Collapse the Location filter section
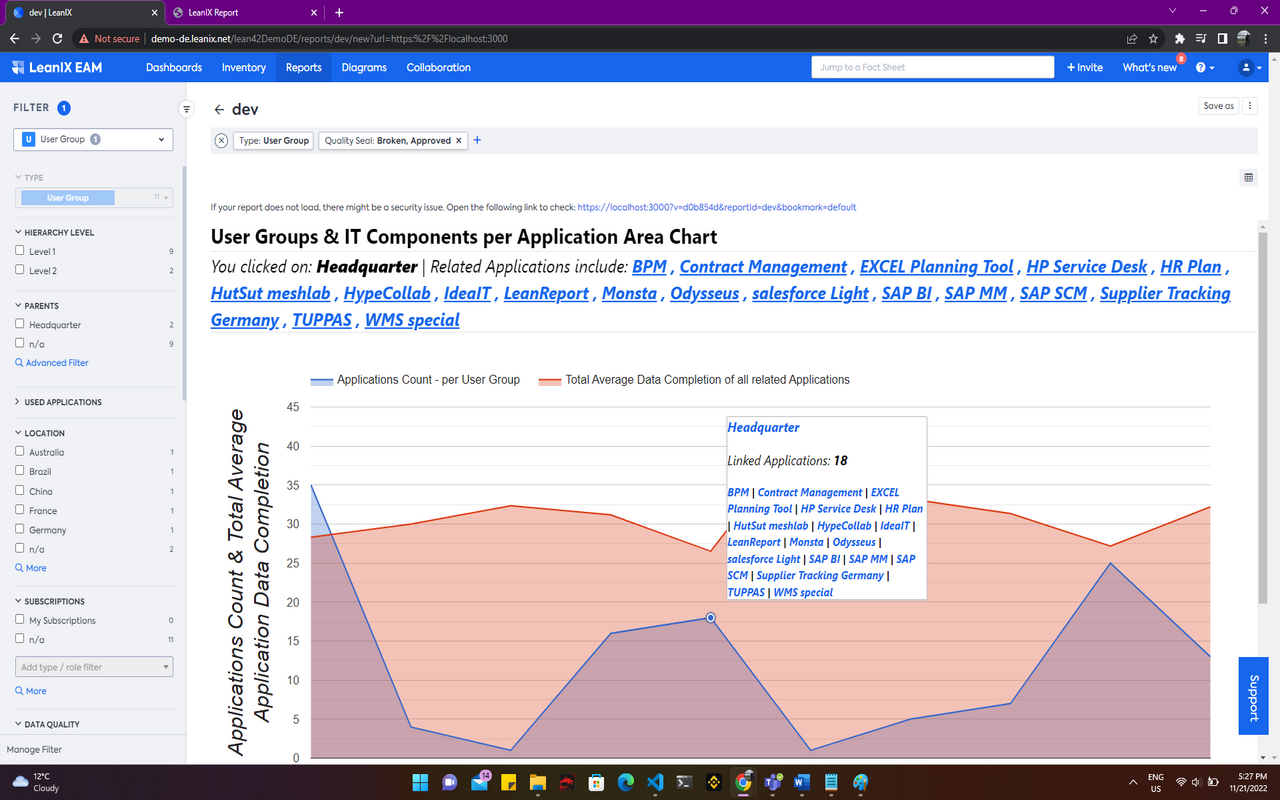1280x800 pixels. coord(40,433)
